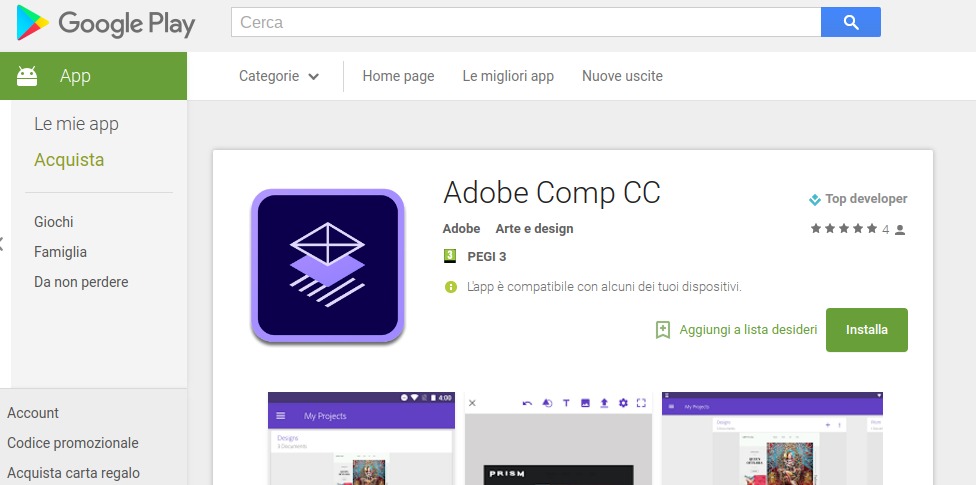
Task: Open Acquista carta regalo link
Action: (73, 473)
